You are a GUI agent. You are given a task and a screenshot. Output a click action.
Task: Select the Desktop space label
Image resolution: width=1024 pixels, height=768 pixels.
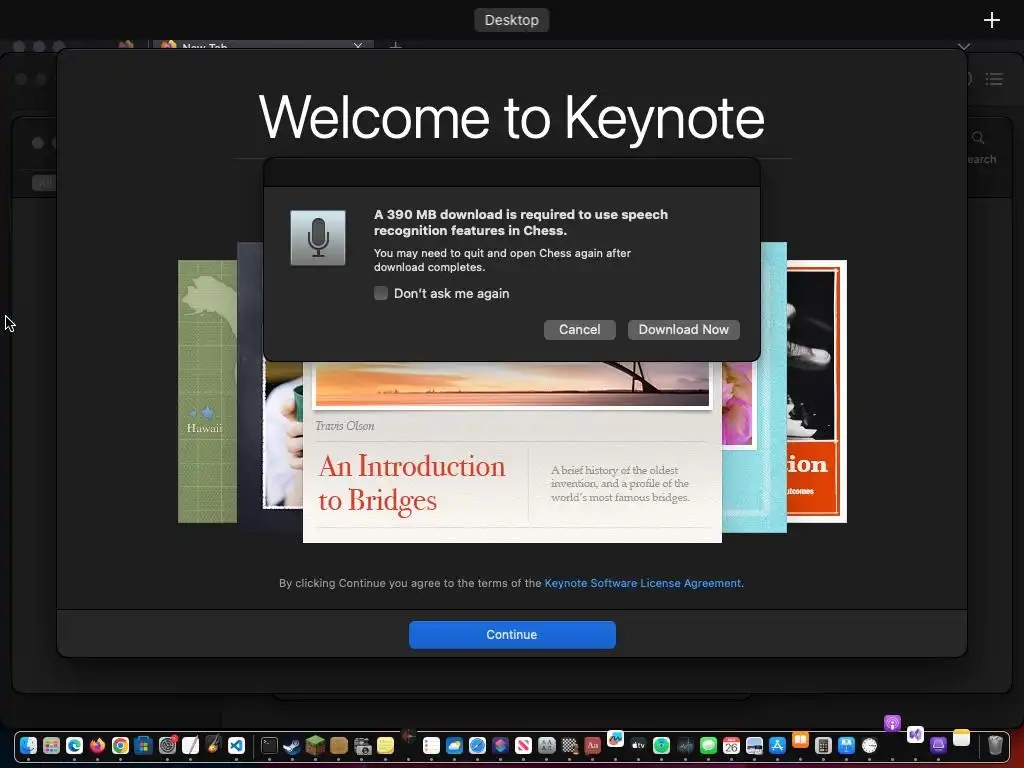(x=511, y=20)
